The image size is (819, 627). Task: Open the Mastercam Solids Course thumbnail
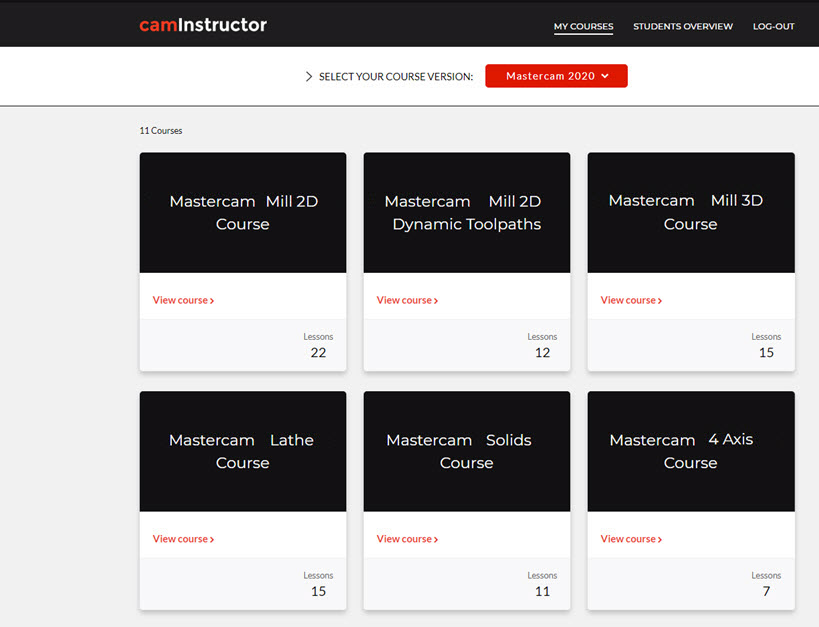467,451
